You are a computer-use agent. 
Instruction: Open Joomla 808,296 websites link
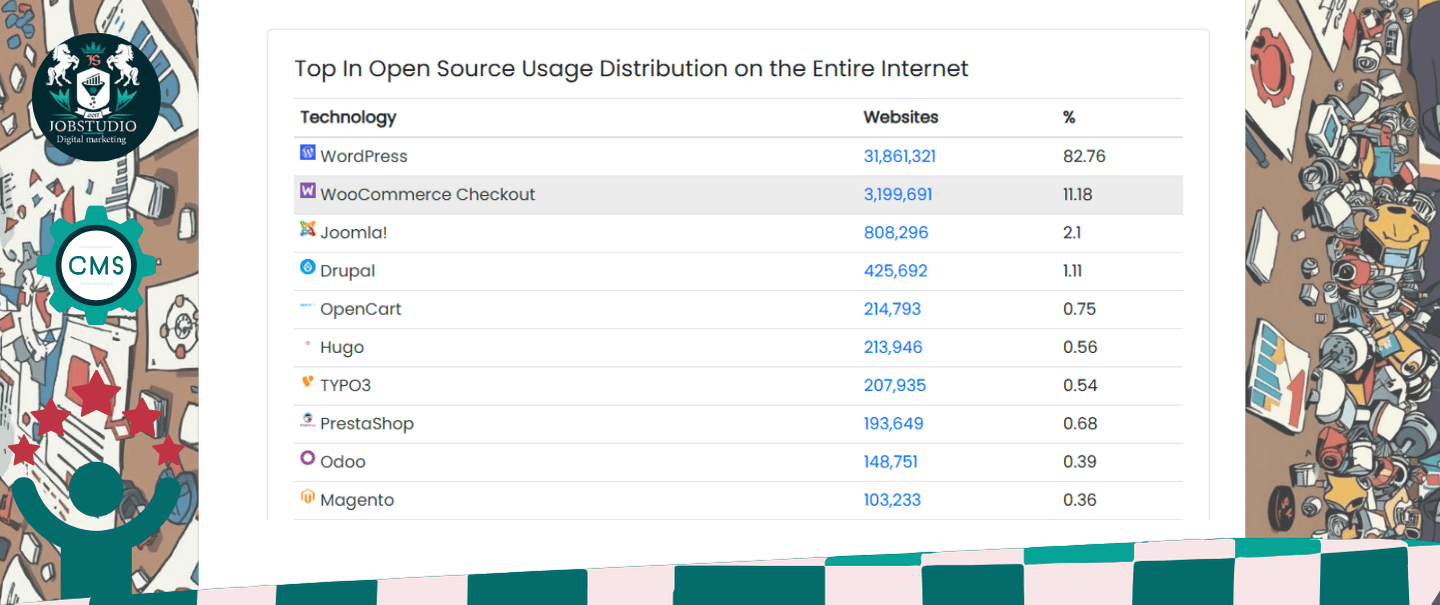pos(896,232)
